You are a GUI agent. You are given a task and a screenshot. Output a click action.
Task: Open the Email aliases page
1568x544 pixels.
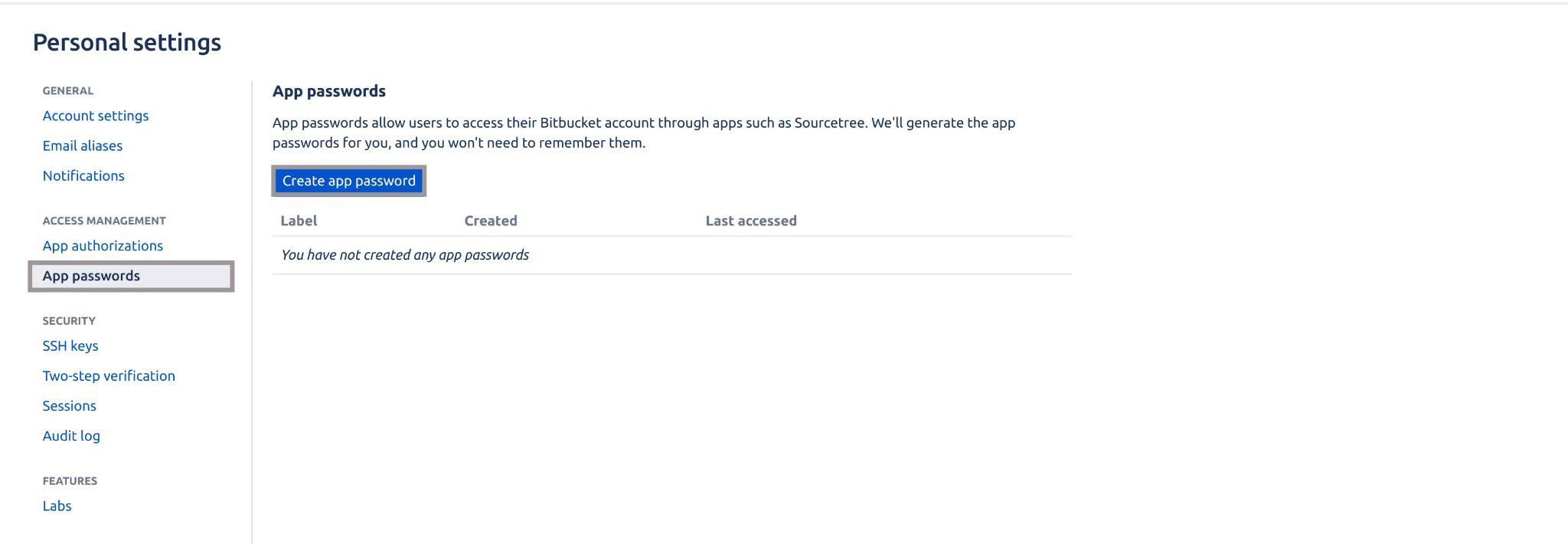click(x=82, y=146)
